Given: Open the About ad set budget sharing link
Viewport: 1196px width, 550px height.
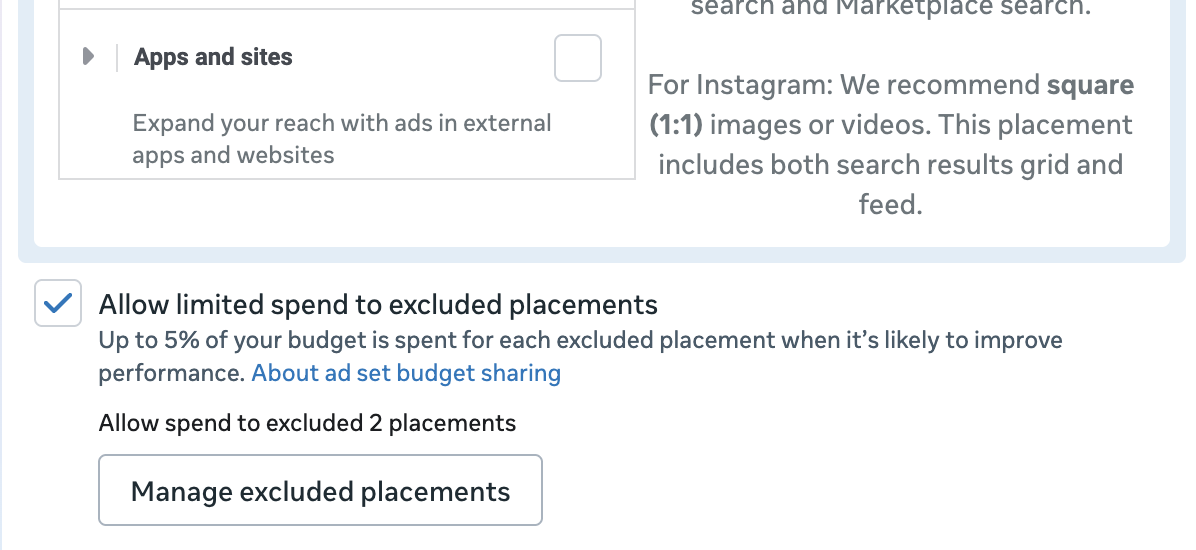Looking at the screenshot, I should coord(406,374).
